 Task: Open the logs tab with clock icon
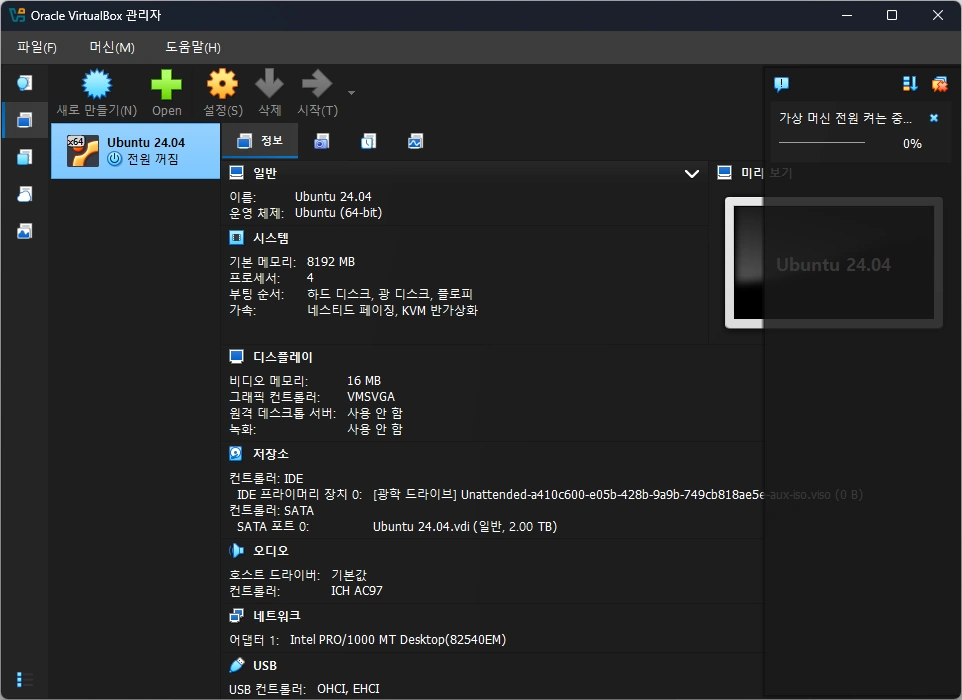point(368,142)
